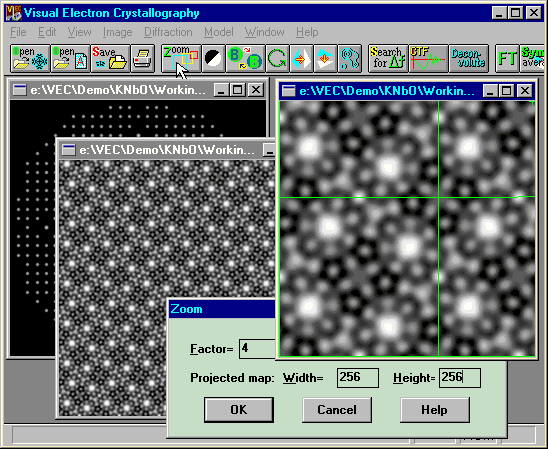Screen dimensions: 548x449
Task: Click the Deconvolute toolbar button
Action: [x=468, y=58]
